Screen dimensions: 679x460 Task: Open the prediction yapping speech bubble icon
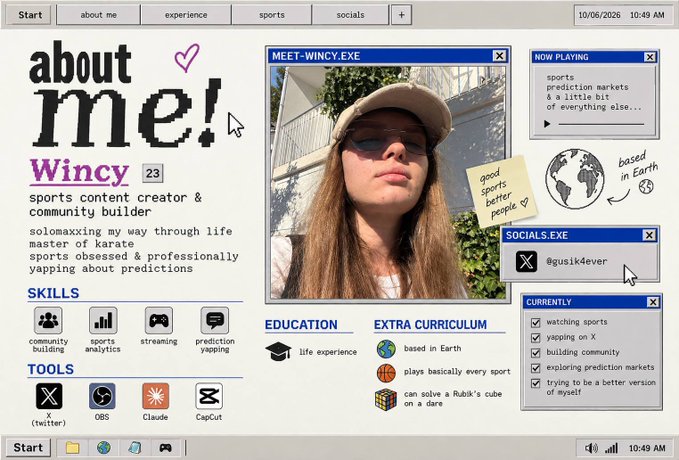[215, 321]
